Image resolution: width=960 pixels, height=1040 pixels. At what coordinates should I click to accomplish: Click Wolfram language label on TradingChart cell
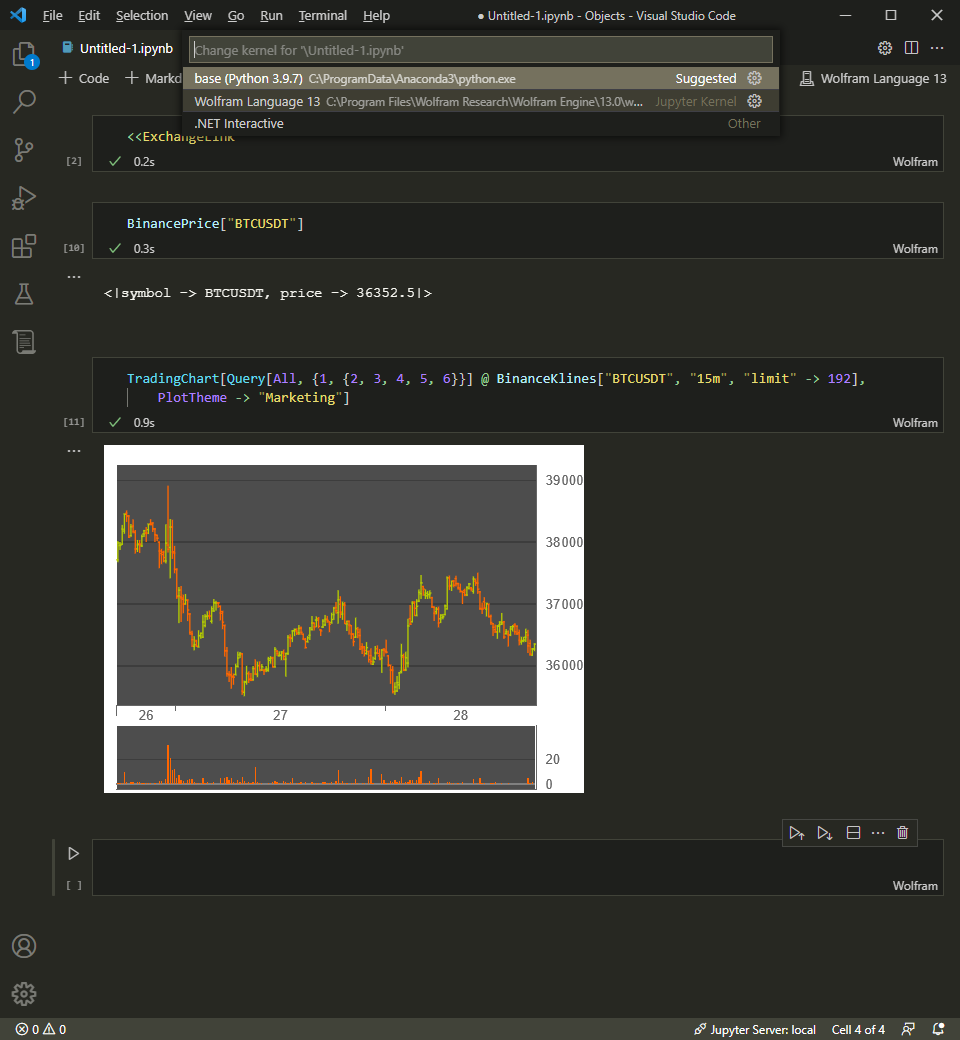[x=915, y=422]
